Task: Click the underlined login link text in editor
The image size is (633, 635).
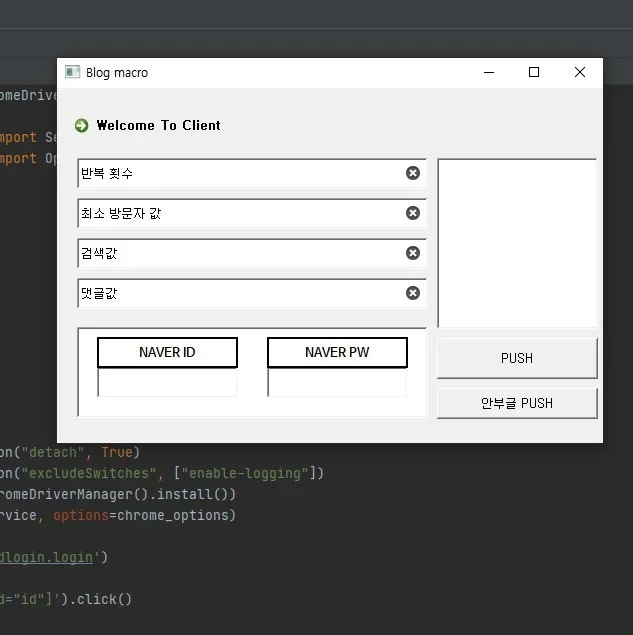Action: 46,558
